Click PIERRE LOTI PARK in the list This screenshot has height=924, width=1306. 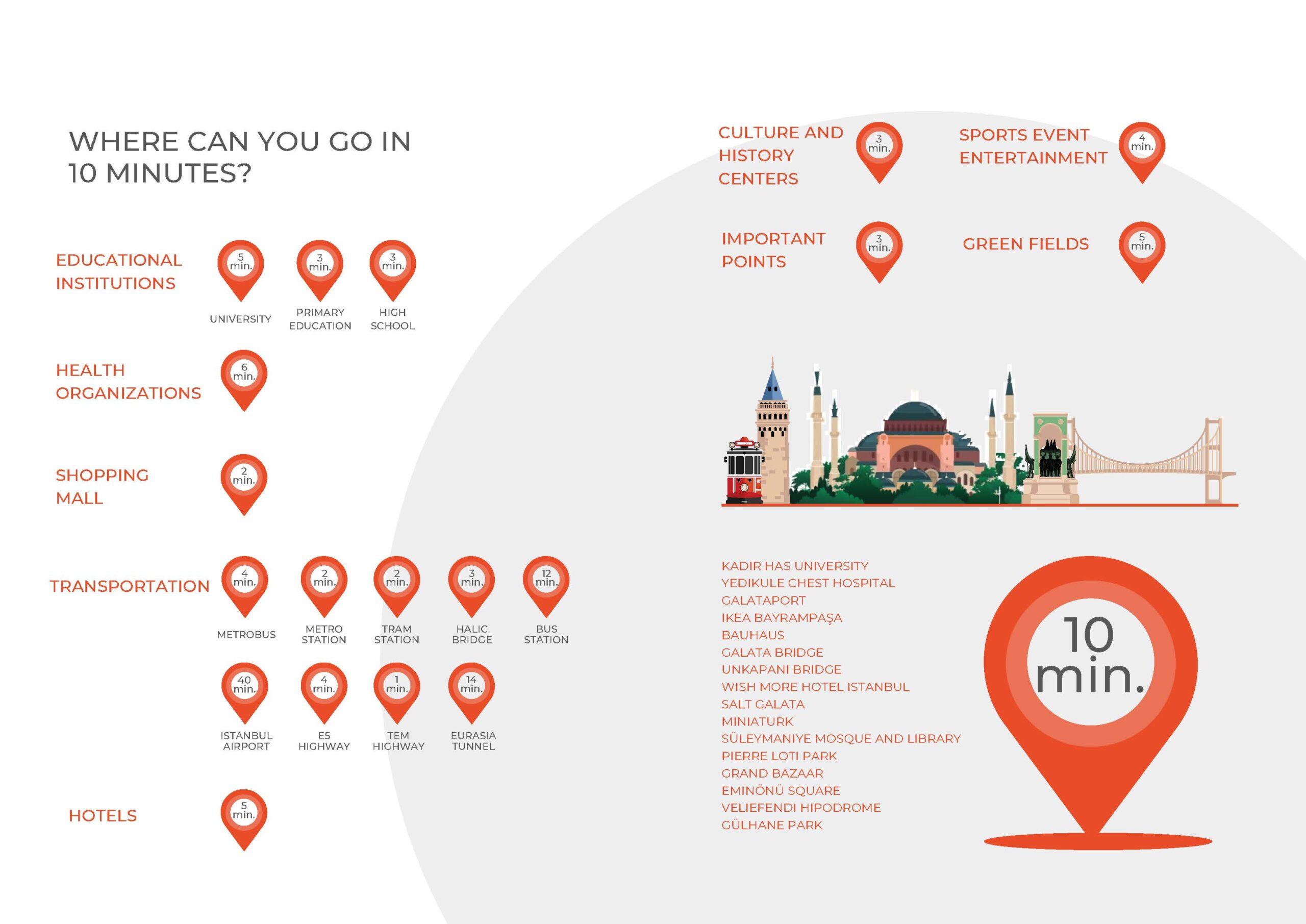point(780,756)
